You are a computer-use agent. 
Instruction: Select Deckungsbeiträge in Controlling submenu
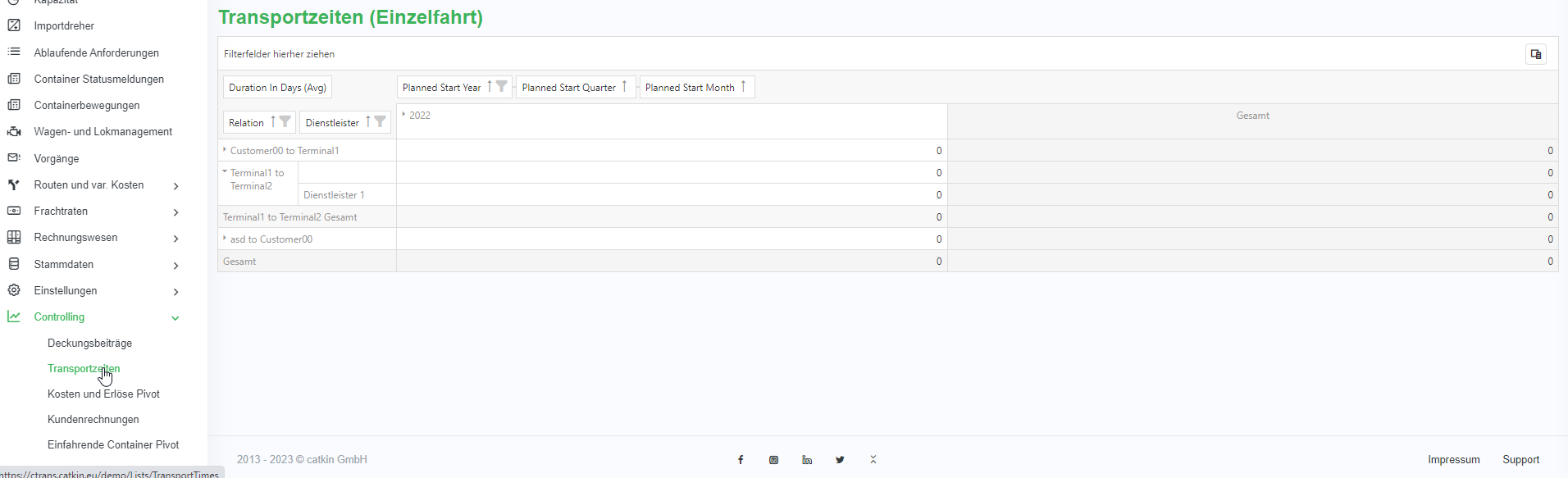(x=89, y=344)
